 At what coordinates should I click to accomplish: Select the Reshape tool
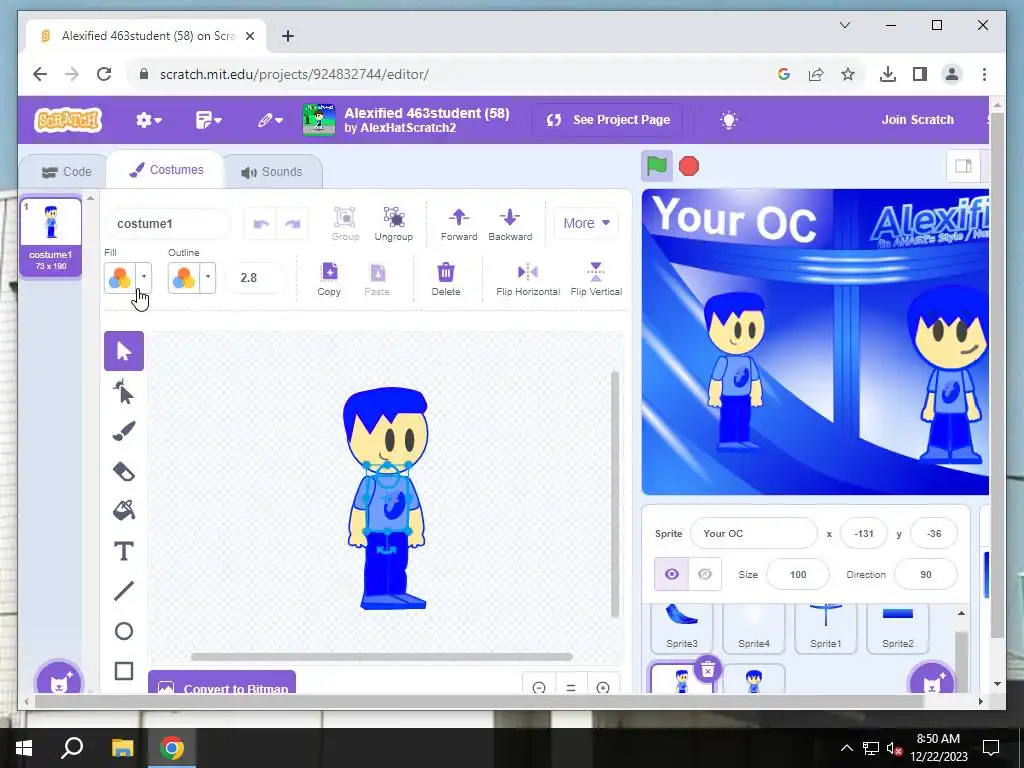point(123,392)
